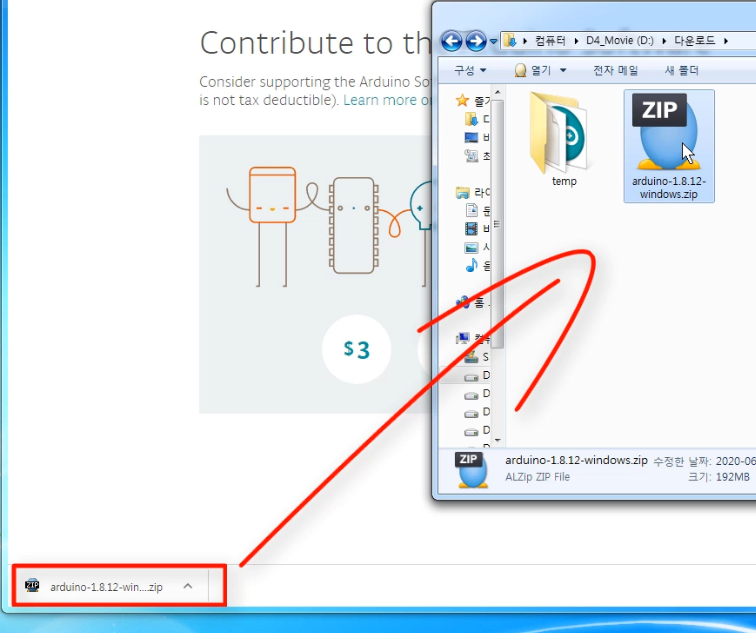756x633 pixels.
Task: Select the Favorites star in the sidebar
Action: 462,100
